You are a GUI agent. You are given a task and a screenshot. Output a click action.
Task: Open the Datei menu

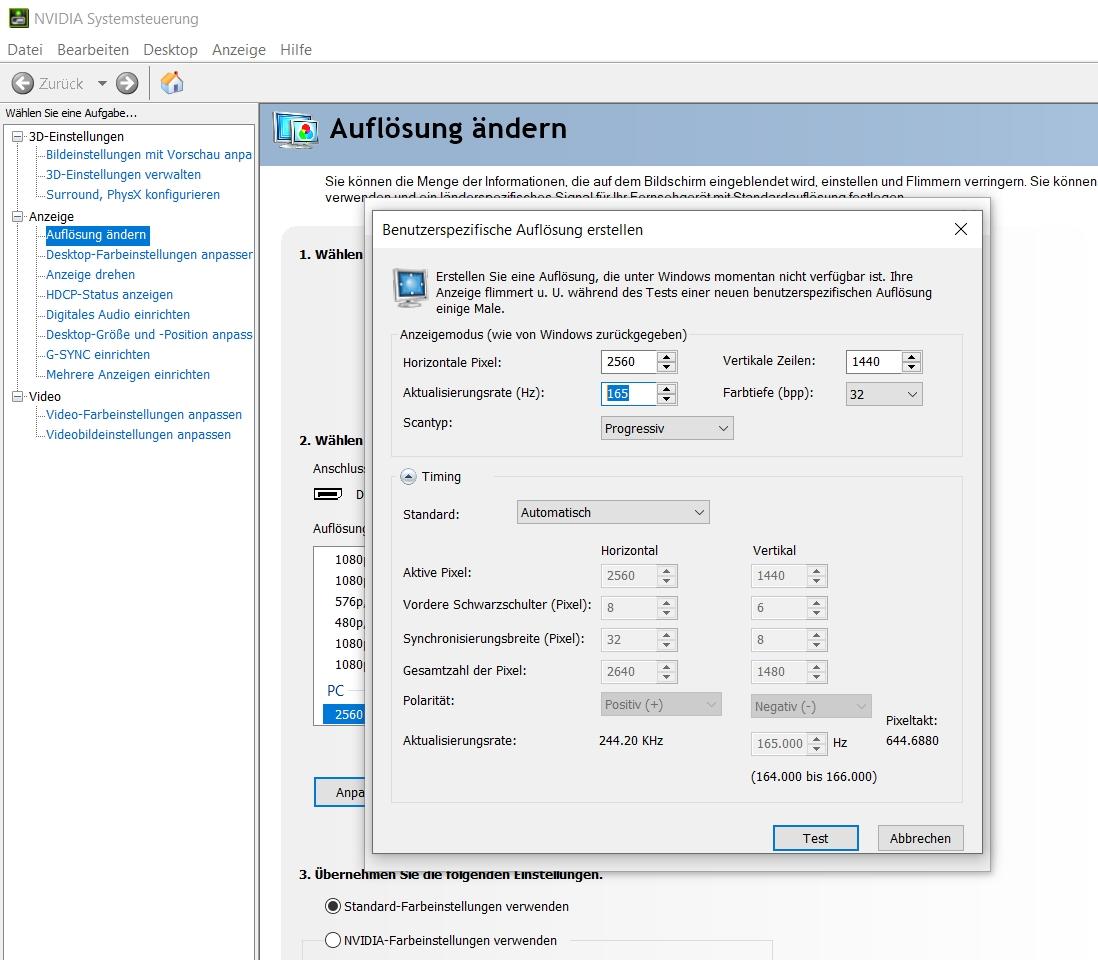coord(25,50)
